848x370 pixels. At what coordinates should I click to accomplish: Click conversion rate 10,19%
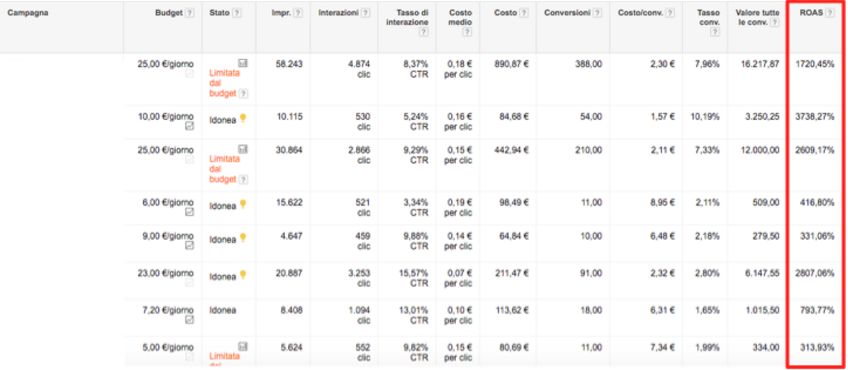pos(705,117)
